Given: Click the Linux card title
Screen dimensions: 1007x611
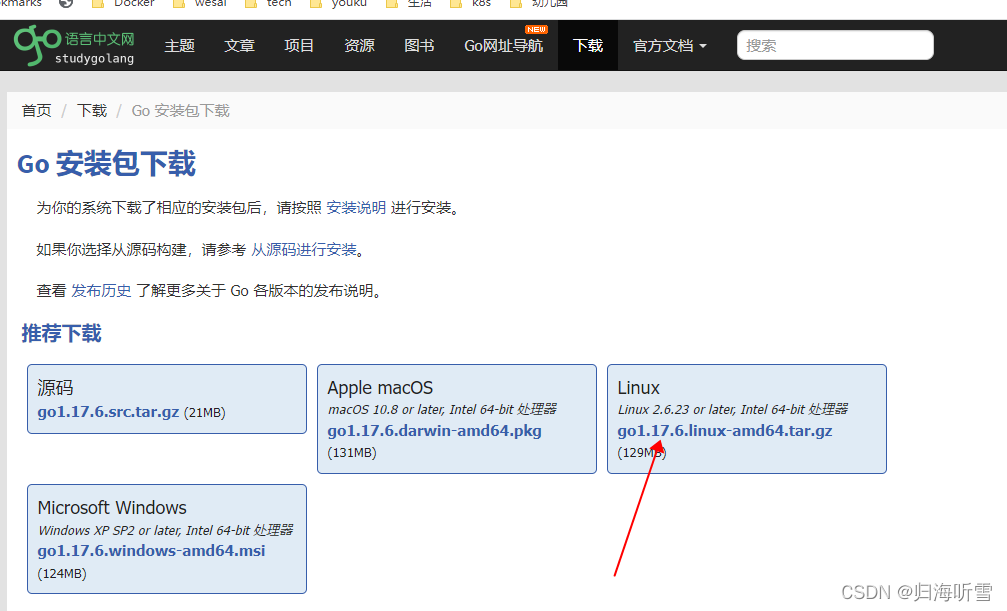Looking at the screenshot, I should click(x=638, y=387).
